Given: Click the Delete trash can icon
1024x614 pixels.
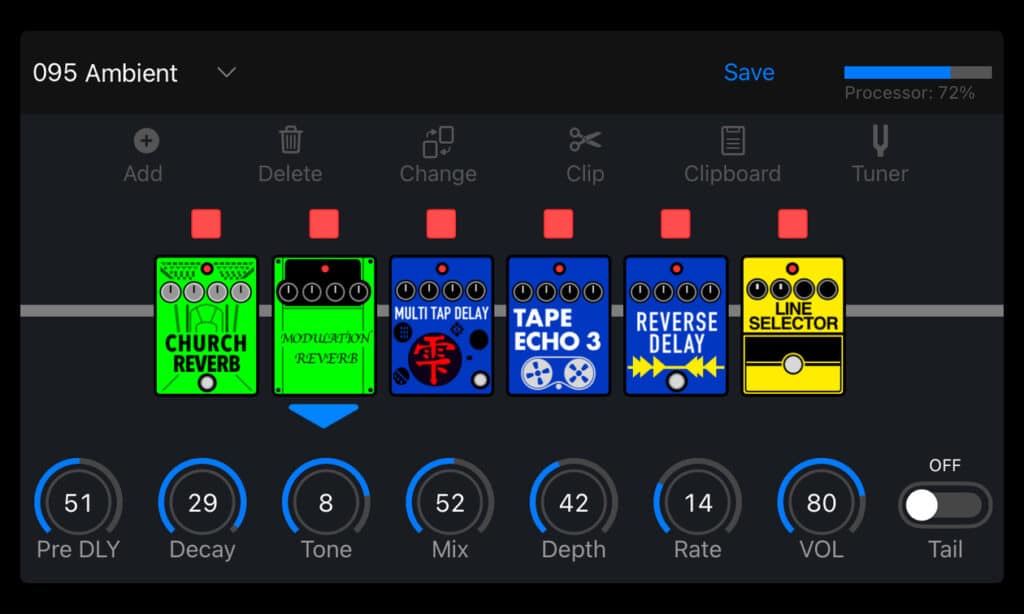Looking at the screenshot, I should pyautogui.click(x=291, y=140).
